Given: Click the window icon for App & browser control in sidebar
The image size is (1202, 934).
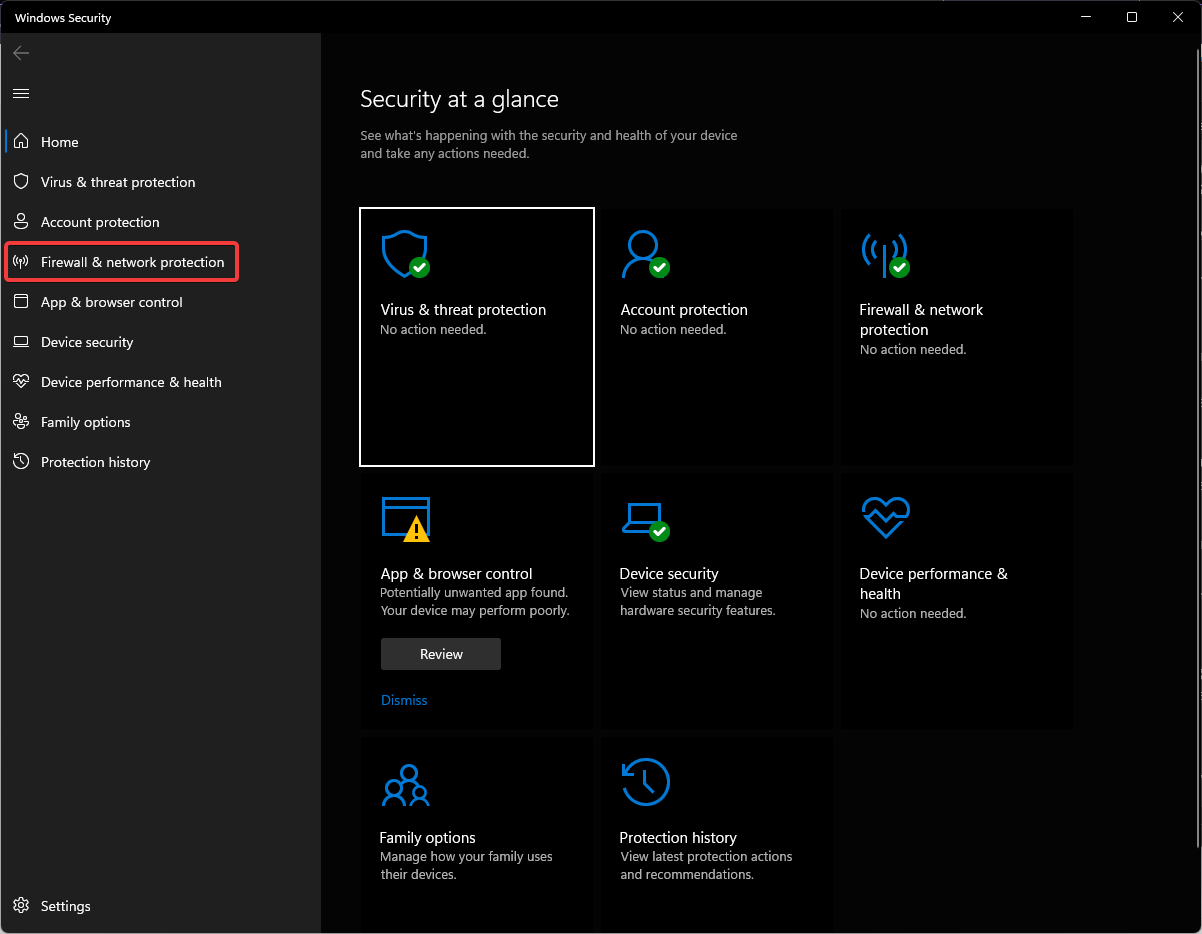Looking at the screenshot, I should (x=21, y=302).
